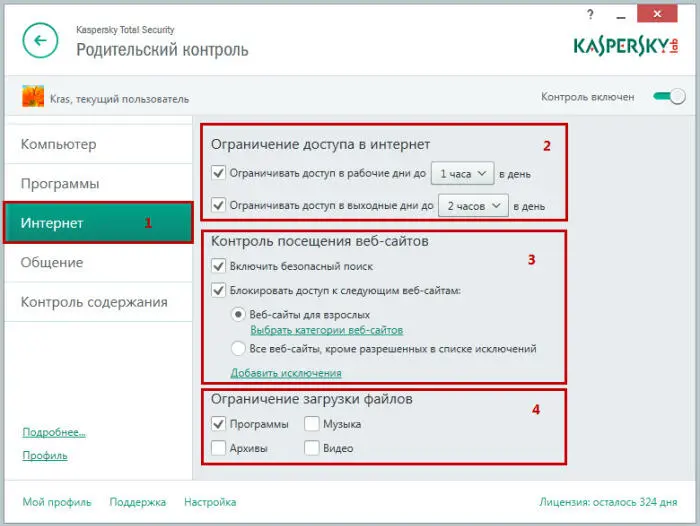Check the 'Музыка' download restriction checkbox

pos(312,423)
